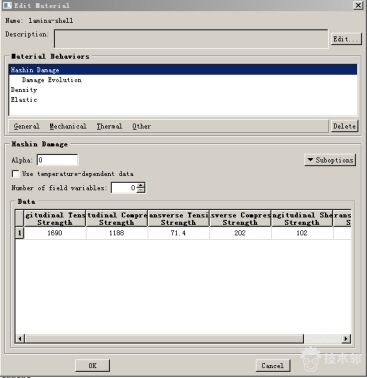Viewport: 367px width, 378px height.
Task: Click Cancel to discard changes
Action: [x=273, y=366]
